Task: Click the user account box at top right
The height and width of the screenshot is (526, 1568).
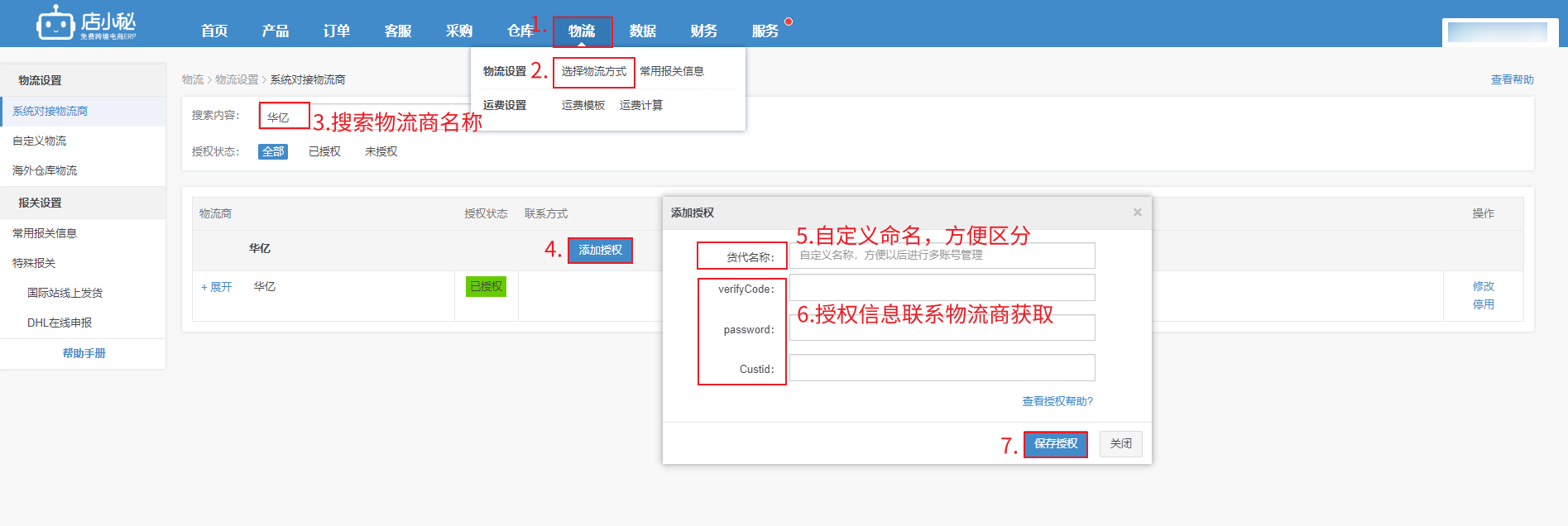Action: [1500, 32]
